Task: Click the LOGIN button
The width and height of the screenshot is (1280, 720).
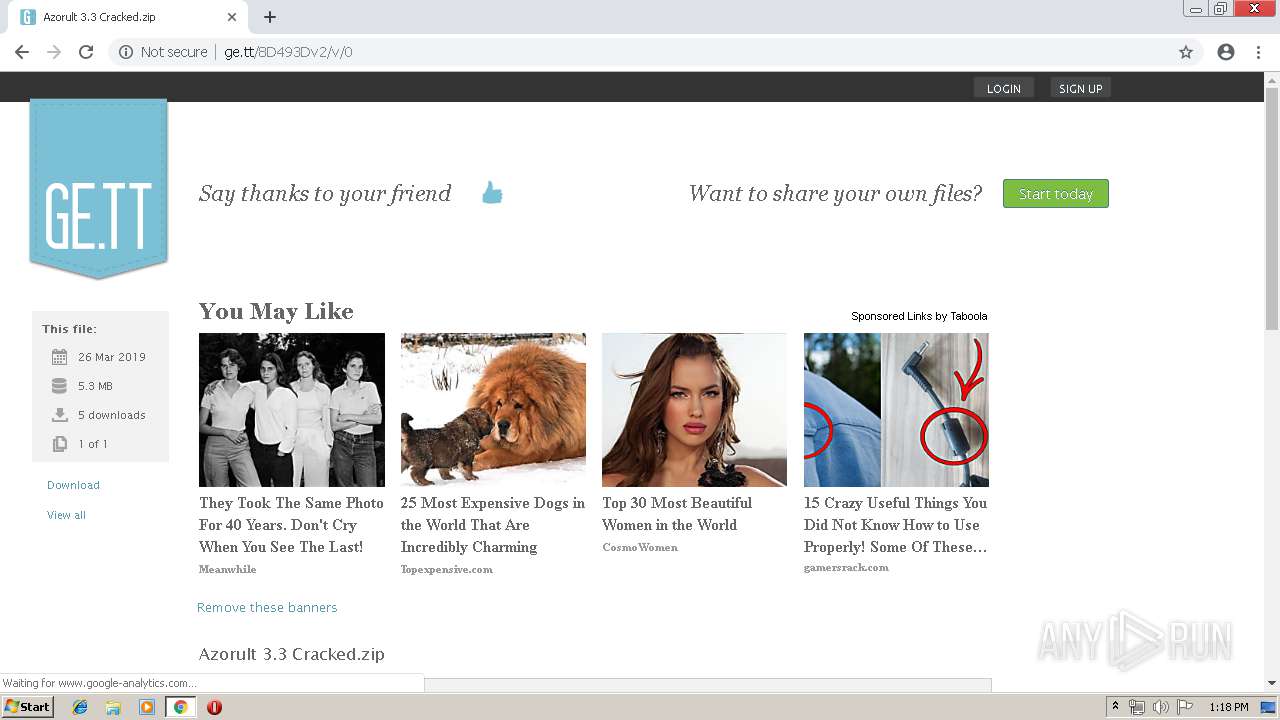Action: pos(1004,88)
